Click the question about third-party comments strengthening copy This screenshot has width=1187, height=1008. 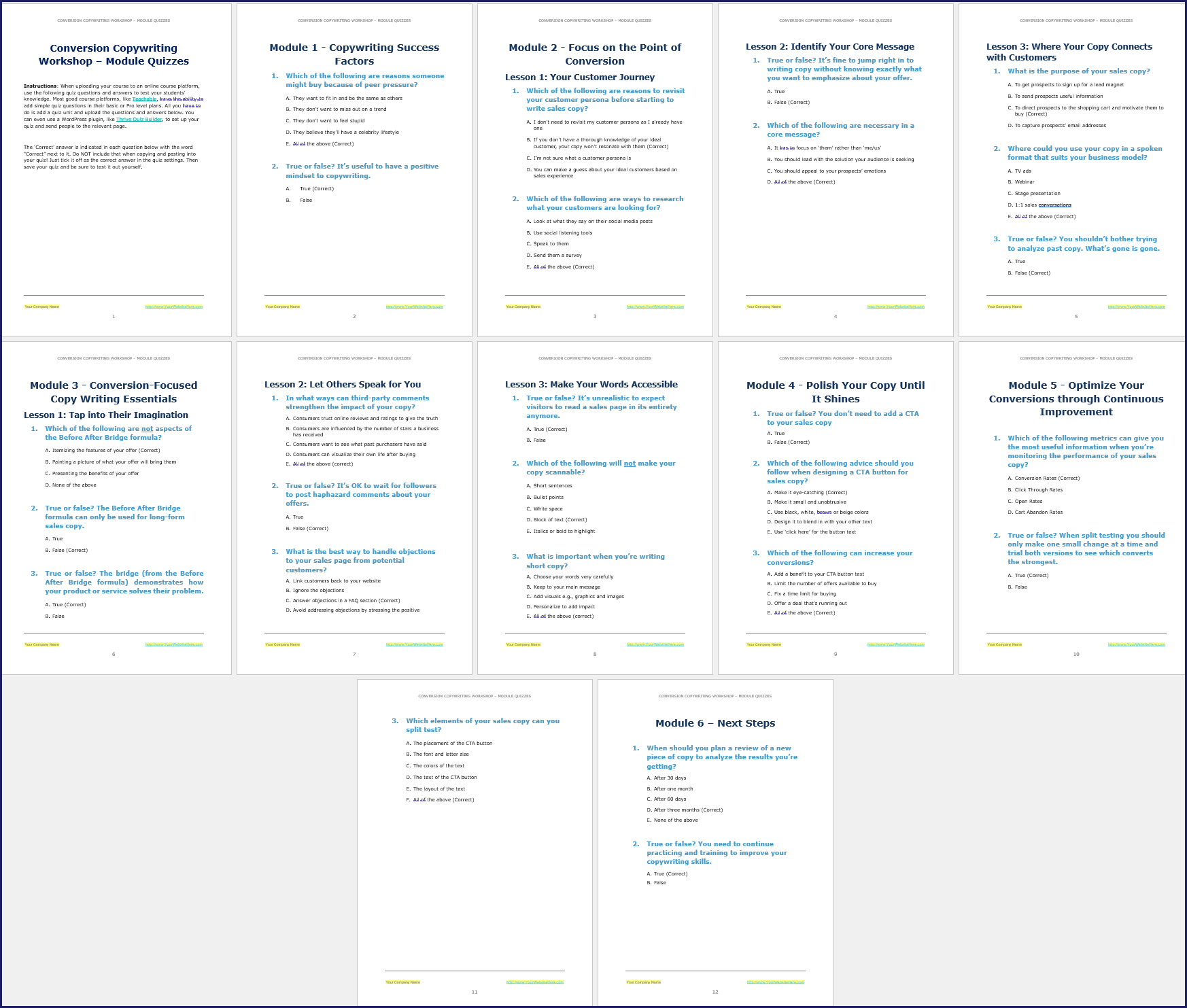(x=358, y=403)
